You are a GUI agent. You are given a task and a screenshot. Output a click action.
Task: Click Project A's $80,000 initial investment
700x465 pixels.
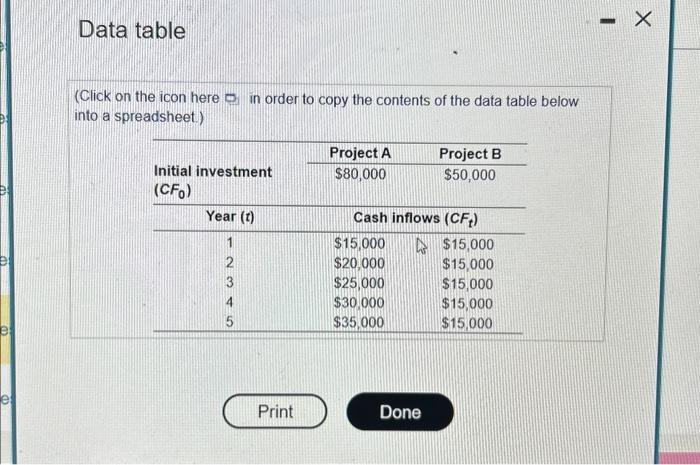(360, 174)
